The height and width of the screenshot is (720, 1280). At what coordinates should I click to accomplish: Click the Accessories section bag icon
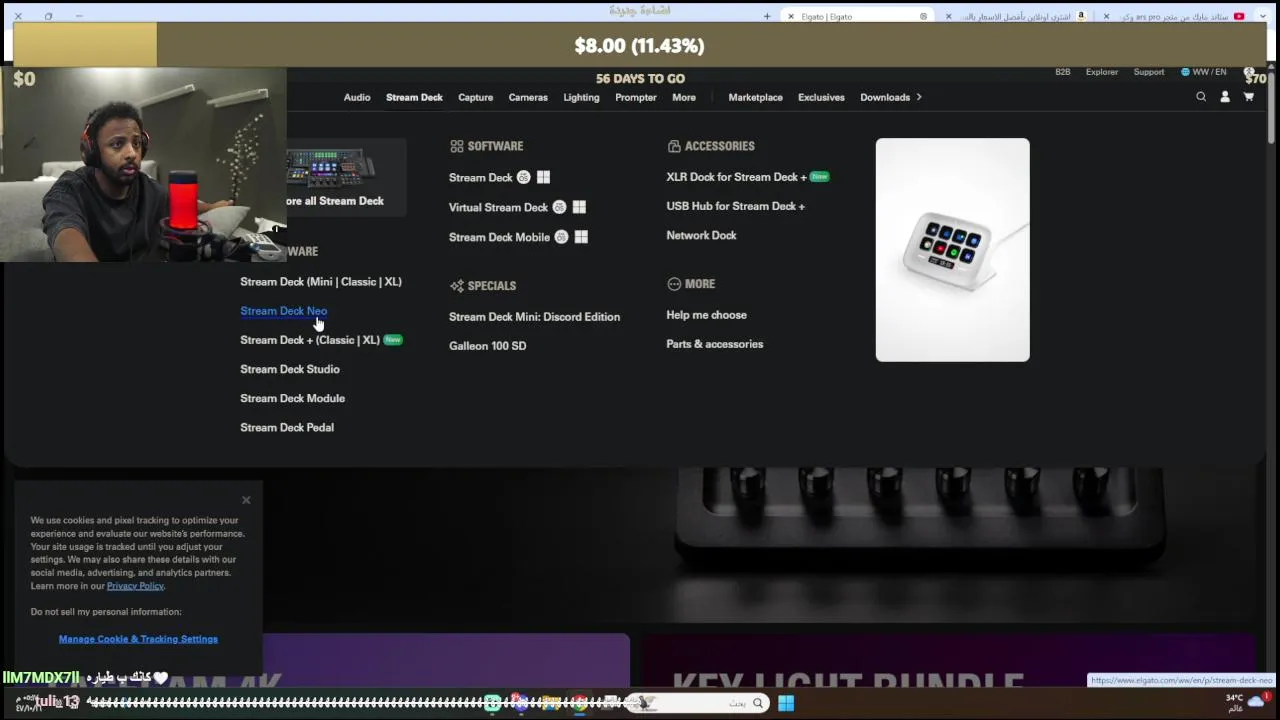point(674,146)
